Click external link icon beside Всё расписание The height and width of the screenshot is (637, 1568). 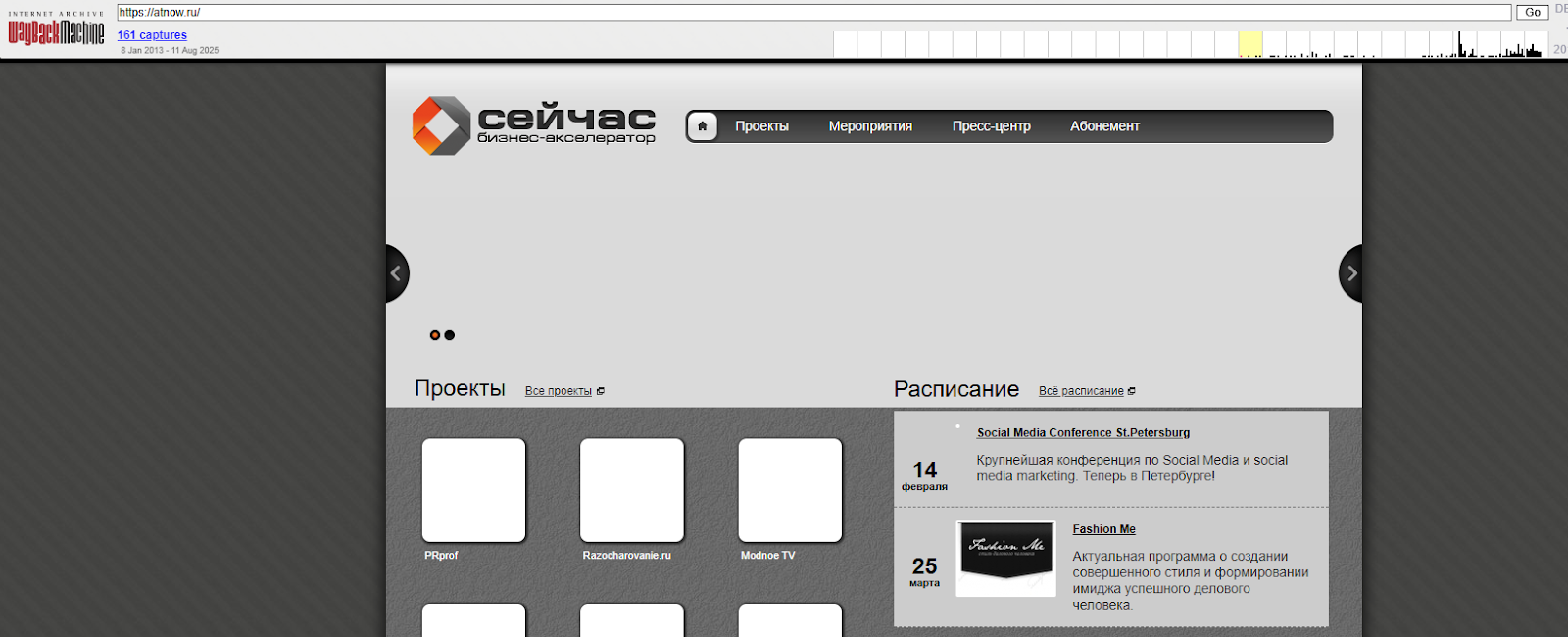1132,391
